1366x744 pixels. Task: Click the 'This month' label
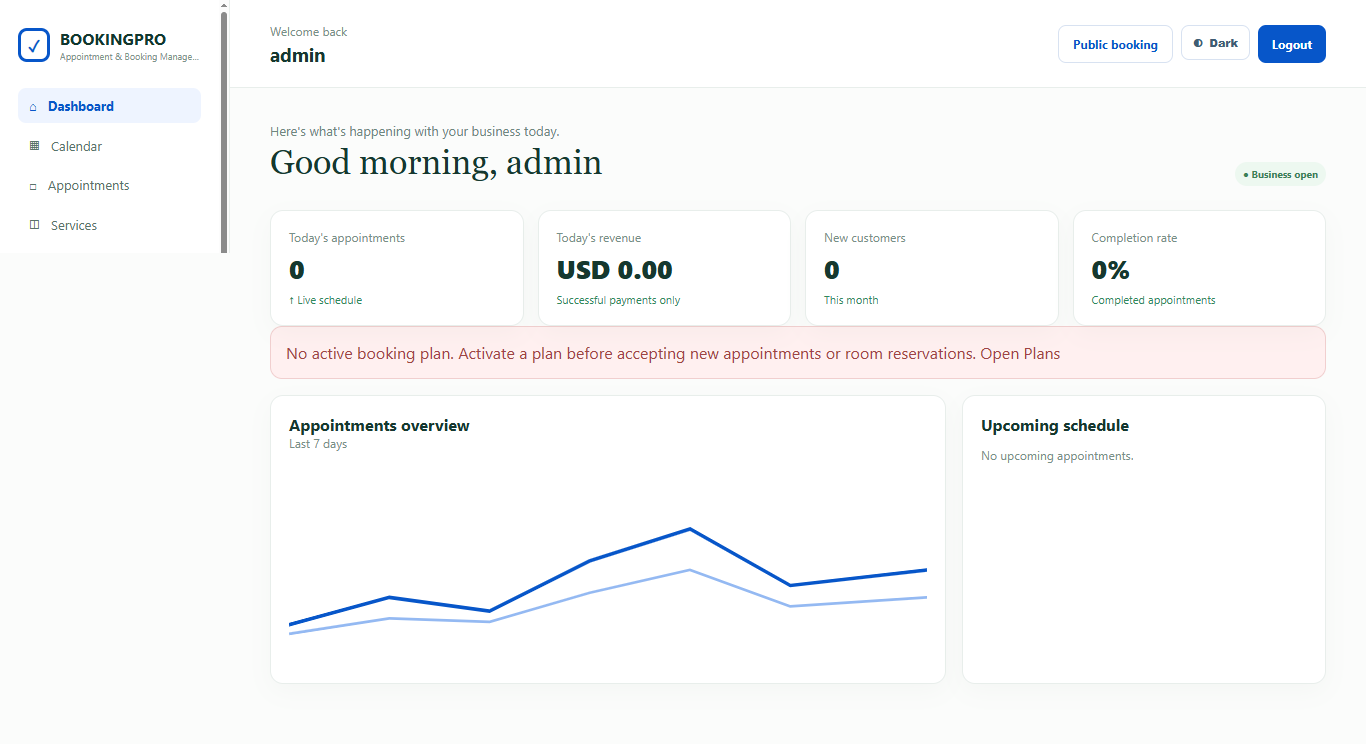(851, 300)
